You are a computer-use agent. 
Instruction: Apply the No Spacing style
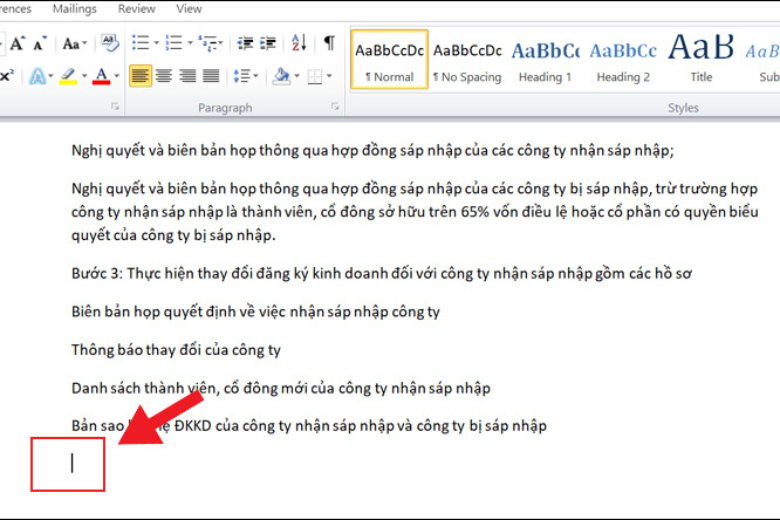click(x=468, y=59)
